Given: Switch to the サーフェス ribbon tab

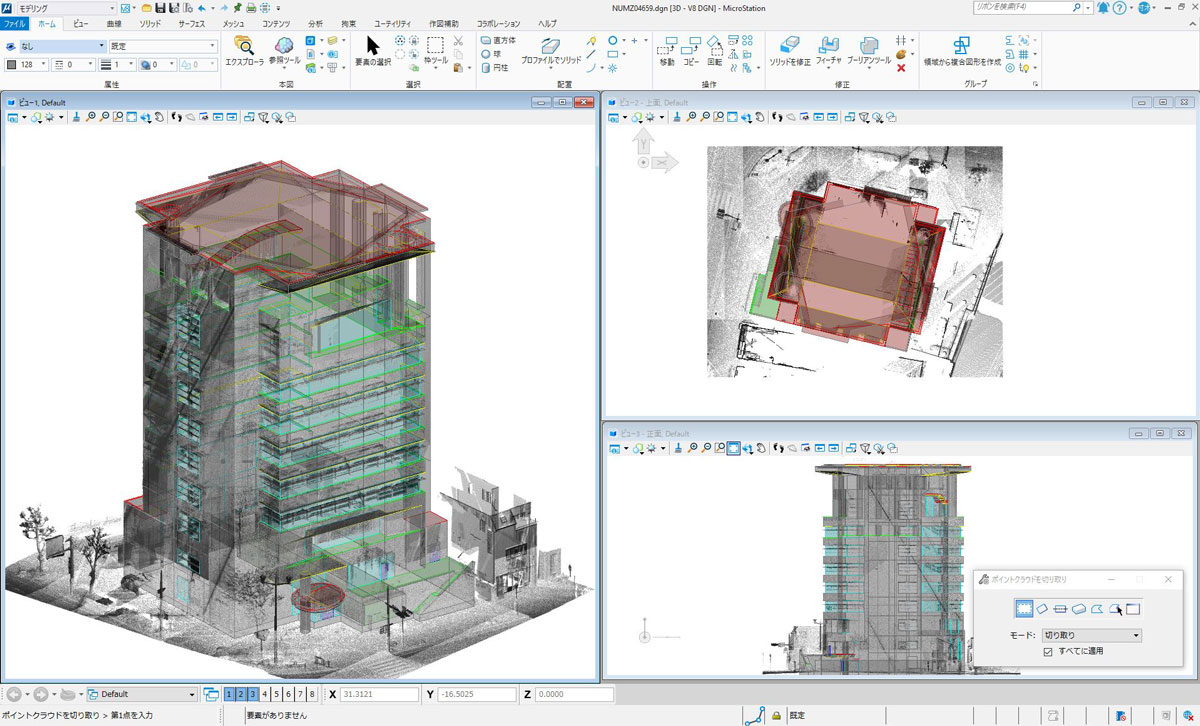Looking at the screenshot, I should [193, 23].
